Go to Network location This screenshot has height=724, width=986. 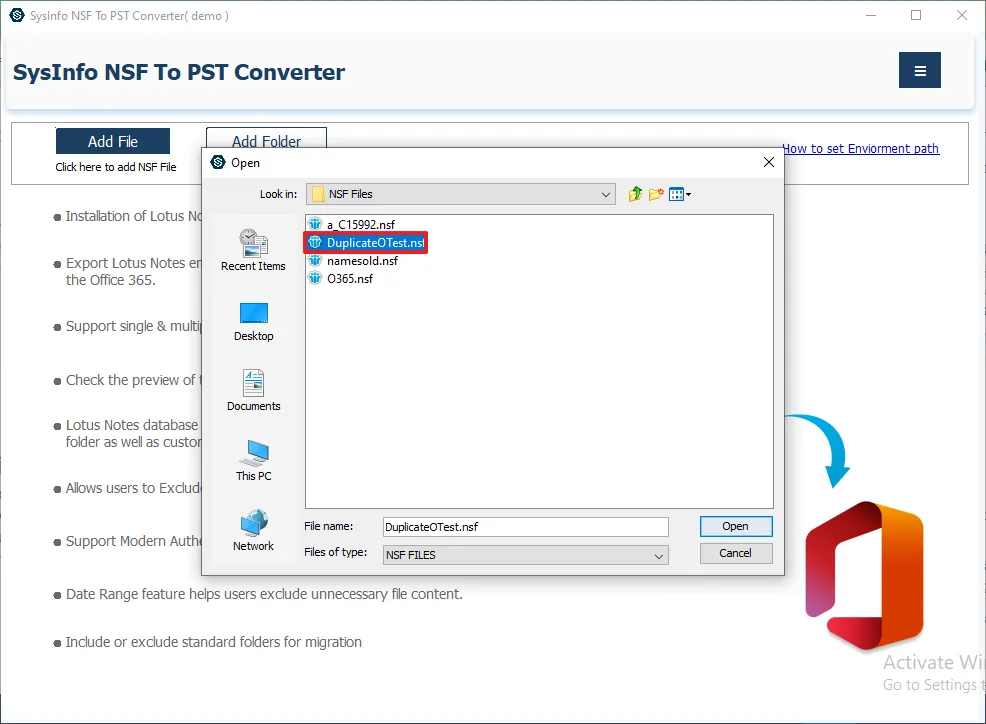click(x=253, y=530)
